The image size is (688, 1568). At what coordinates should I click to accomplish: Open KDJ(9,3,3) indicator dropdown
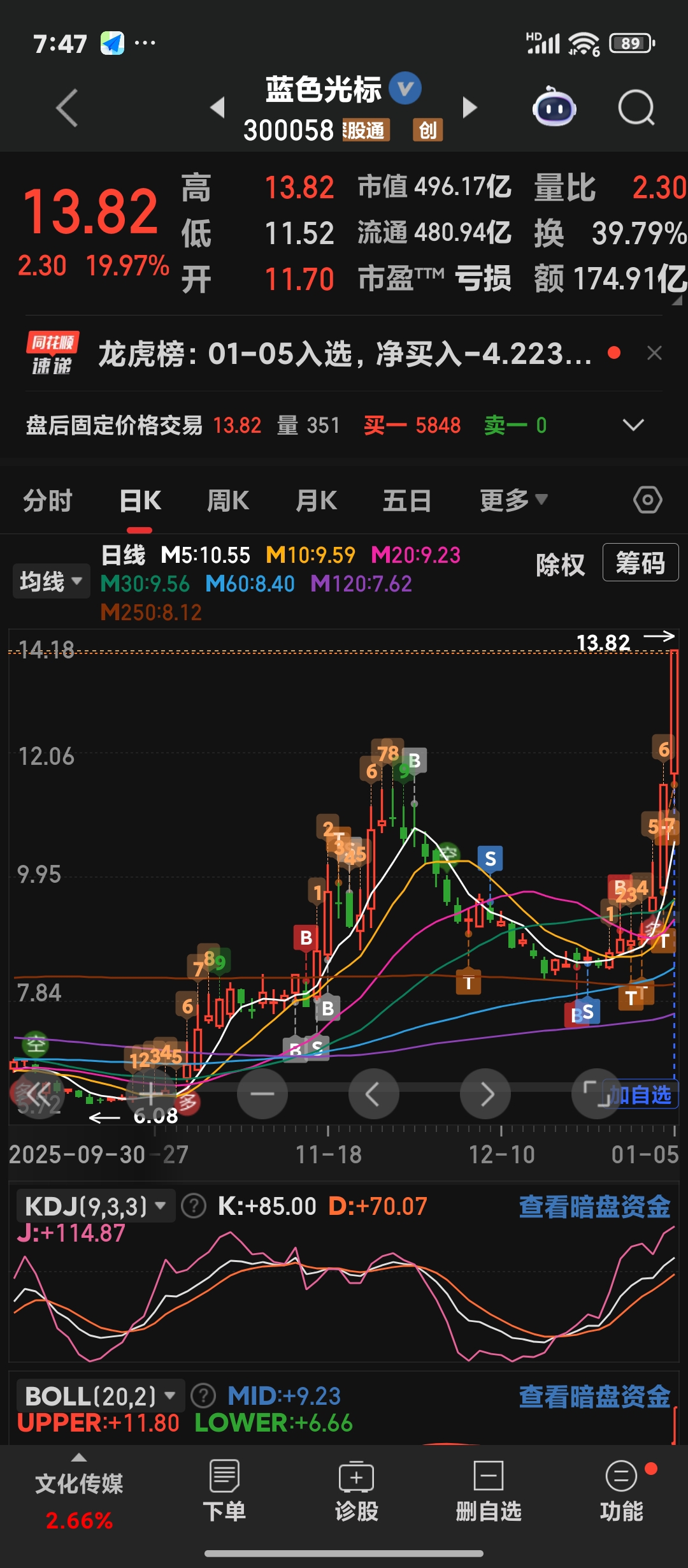coord(95,1206)
